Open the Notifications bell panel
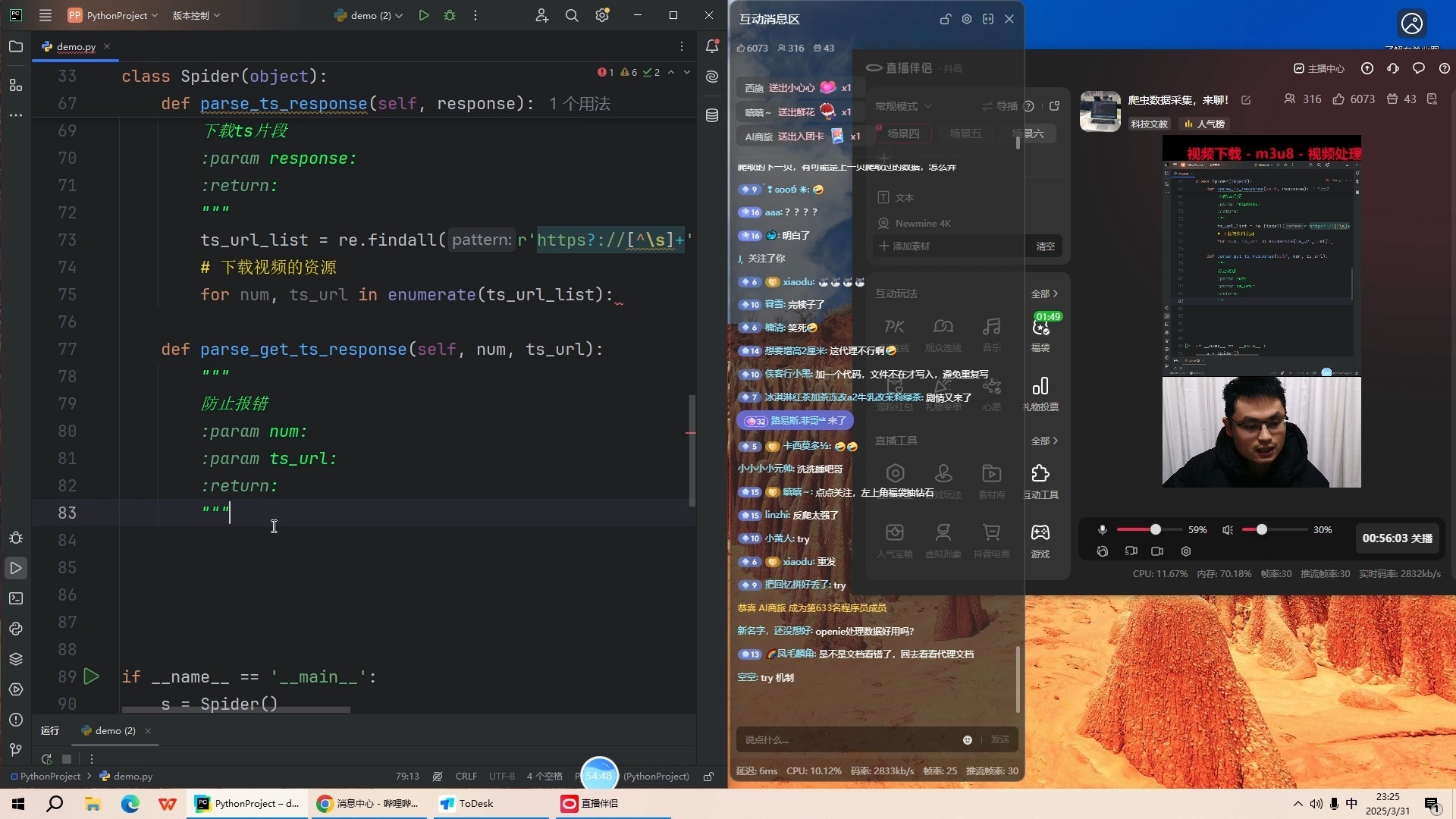The width and height of the screenshot is (1456, 819). (x=711, y=46)
